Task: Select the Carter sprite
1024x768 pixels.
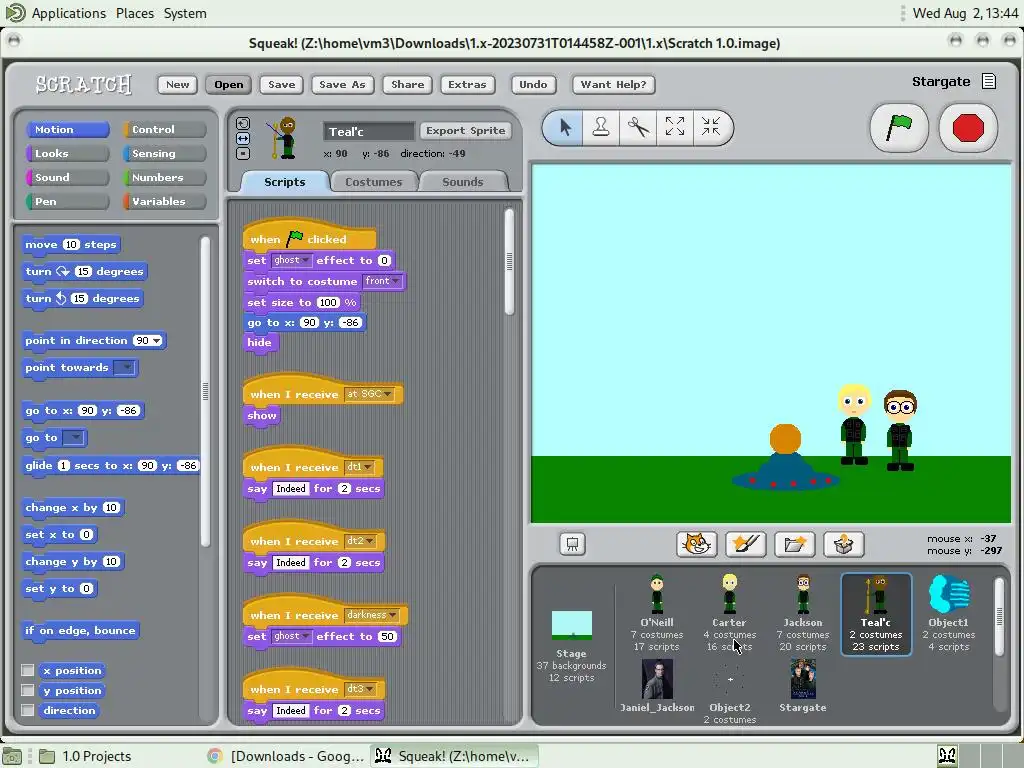Action: coord(729,613)
